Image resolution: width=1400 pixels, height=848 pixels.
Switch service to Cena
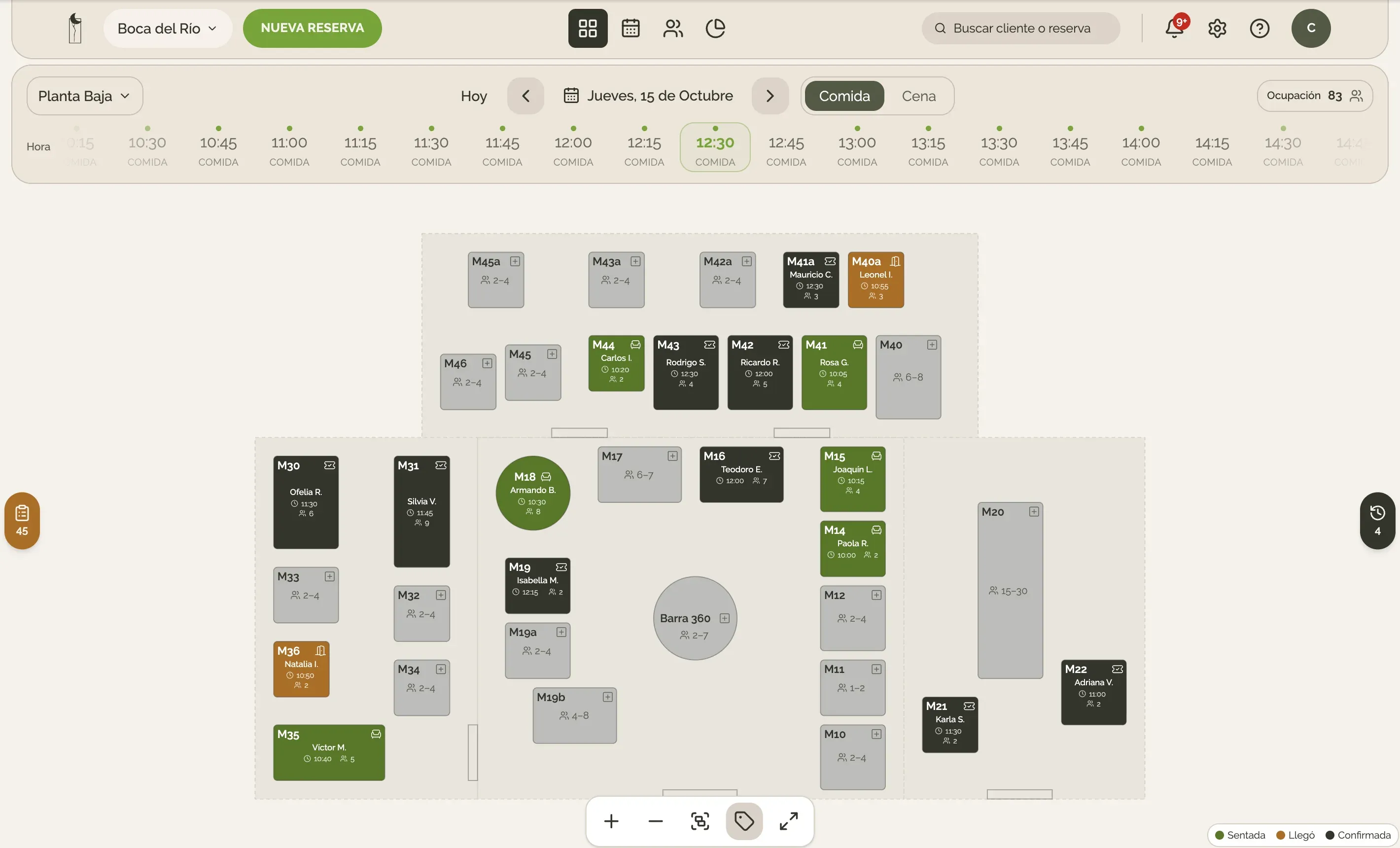pos(918,96)
